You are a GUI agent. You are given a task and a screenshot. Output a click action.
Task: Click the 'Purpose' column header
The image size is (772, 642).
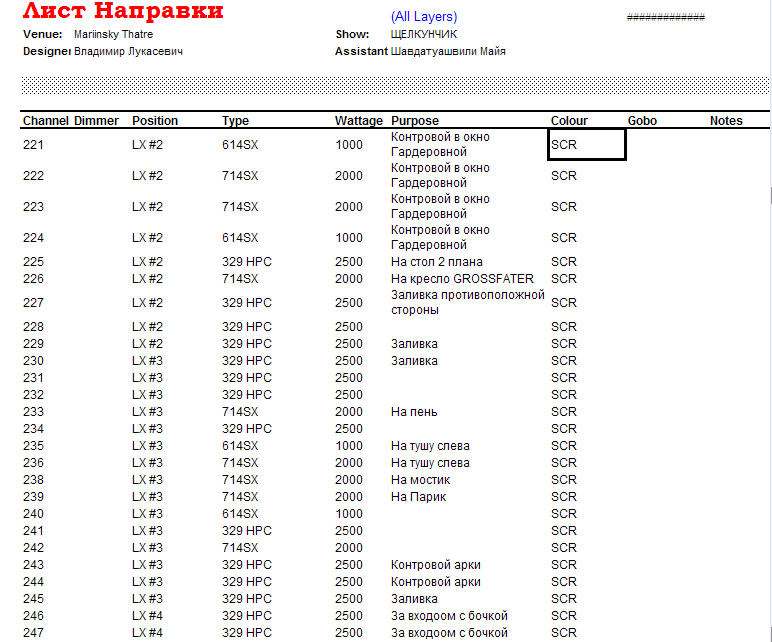pos(415,121)
